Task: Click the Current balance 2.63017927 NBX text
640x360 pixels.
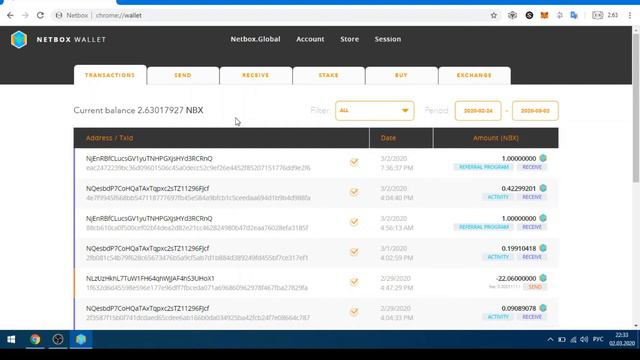Action: pos(138,110)
